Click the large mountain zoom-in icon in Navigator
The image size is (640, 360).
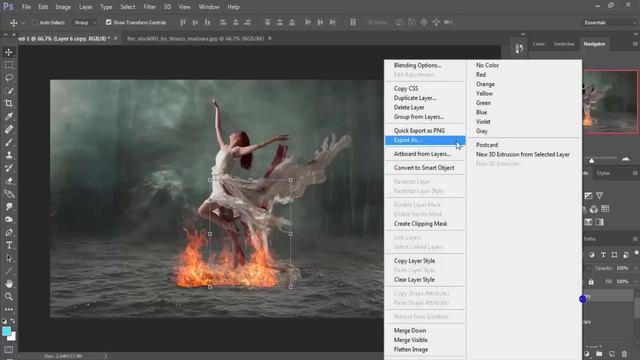click(626, 159)
